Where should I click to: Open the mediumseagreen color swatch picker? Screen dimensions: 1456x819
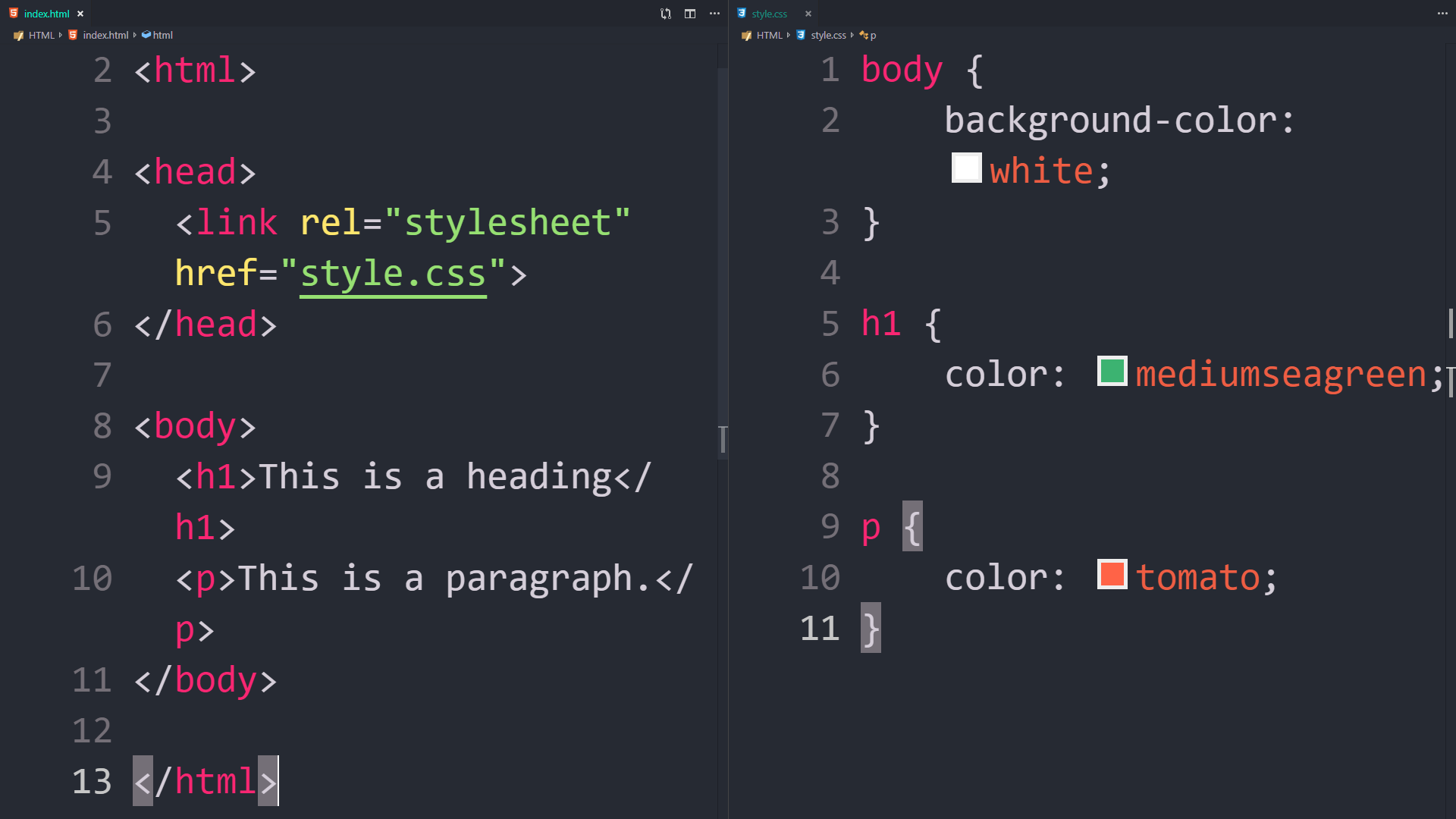[1112, 372]
